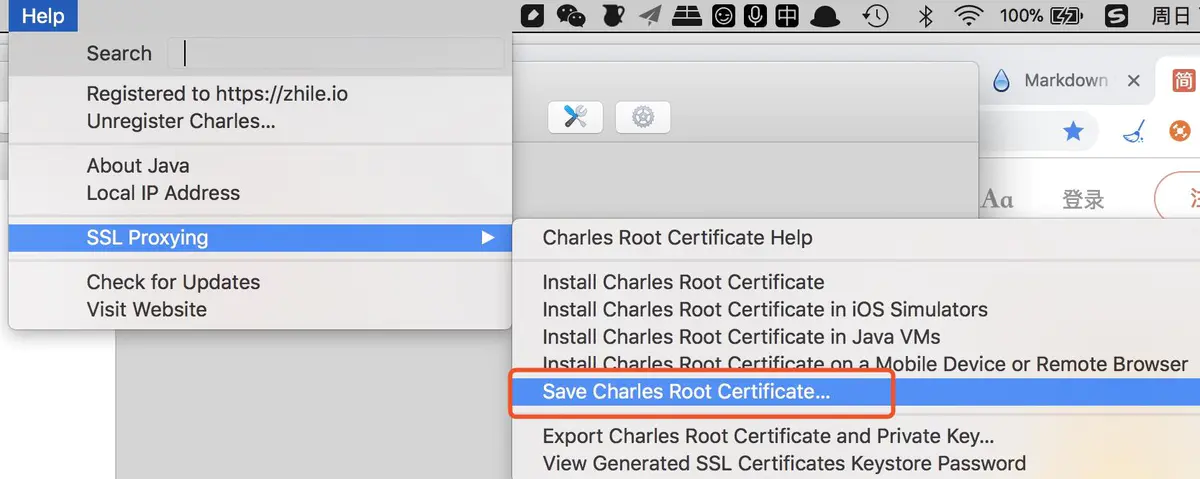Switch to the 简 browser tab
Screen dimensions: 1200x479
[1183, 81]
